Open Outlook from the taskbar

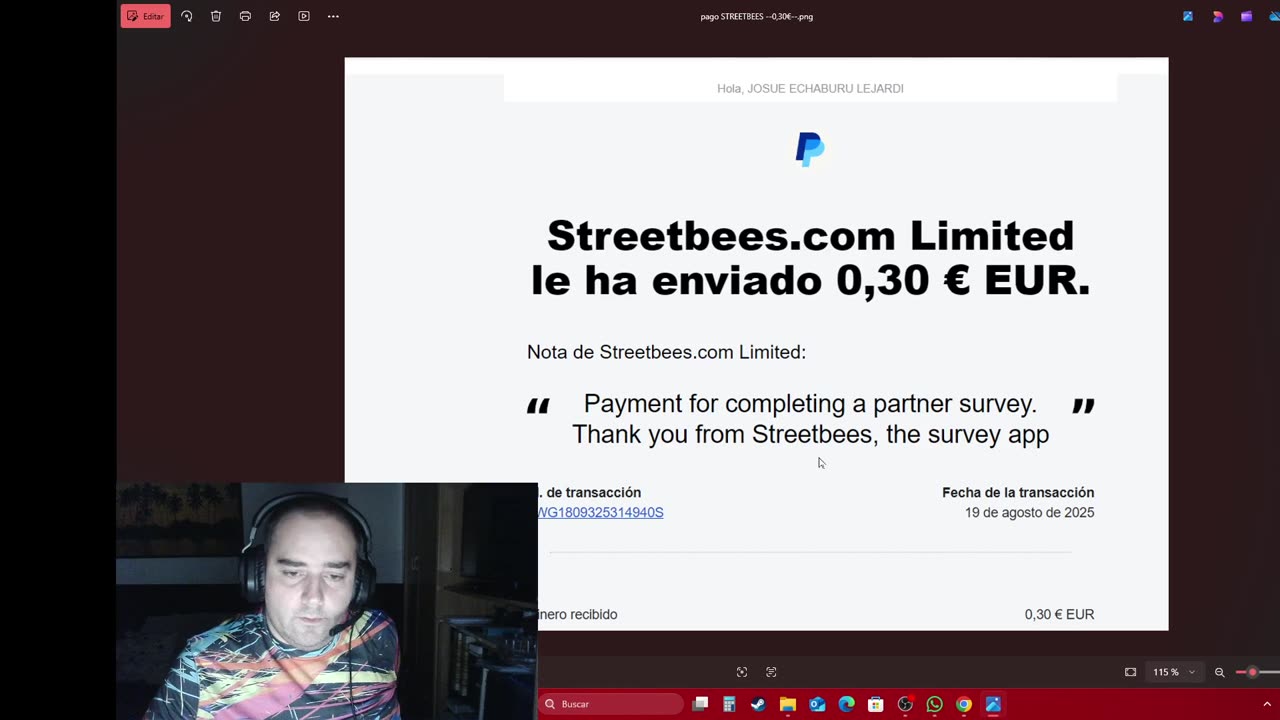click(817, 704)
